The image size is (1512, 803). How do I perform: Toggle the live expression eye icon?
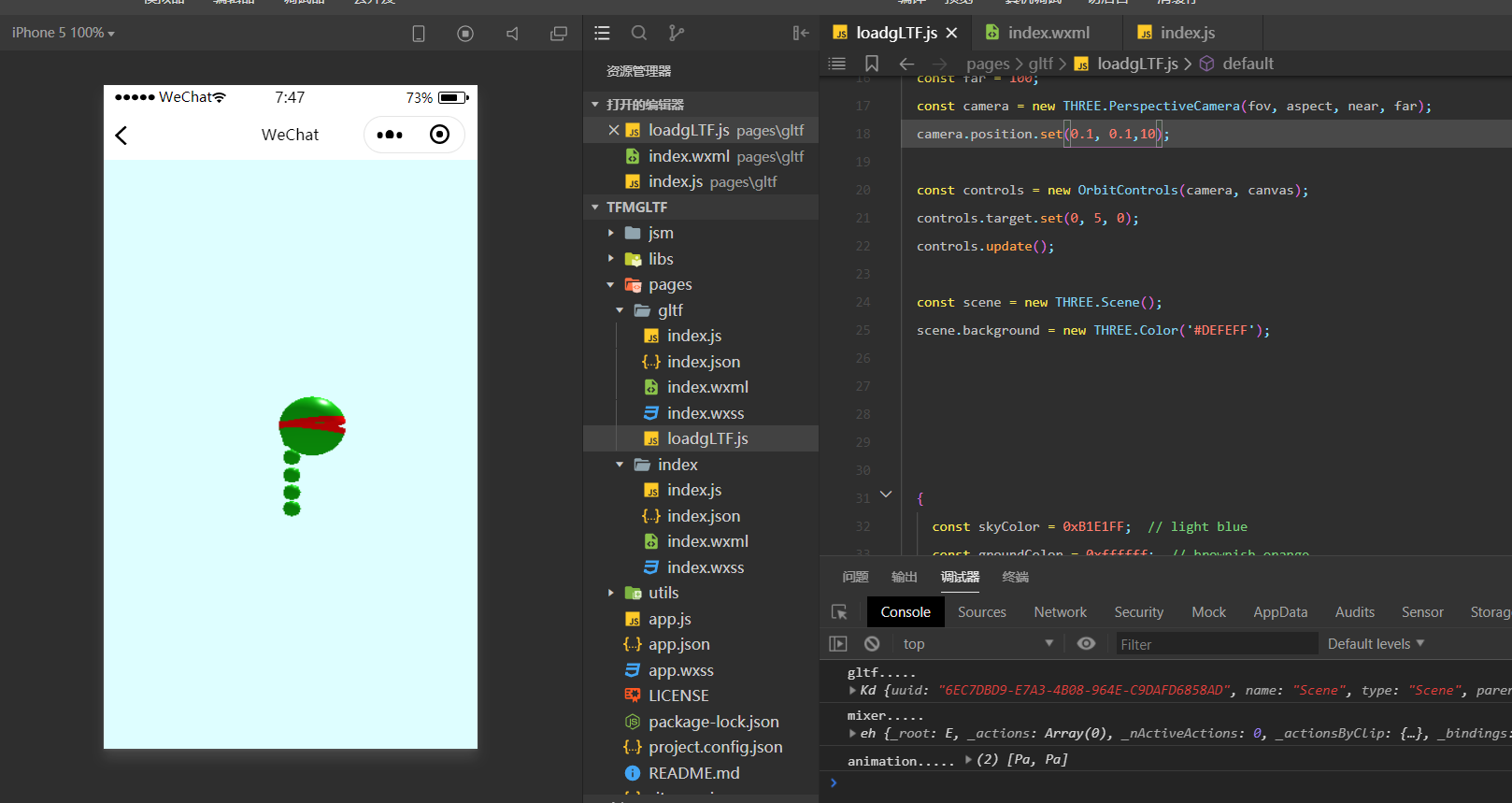point(1086,643)
